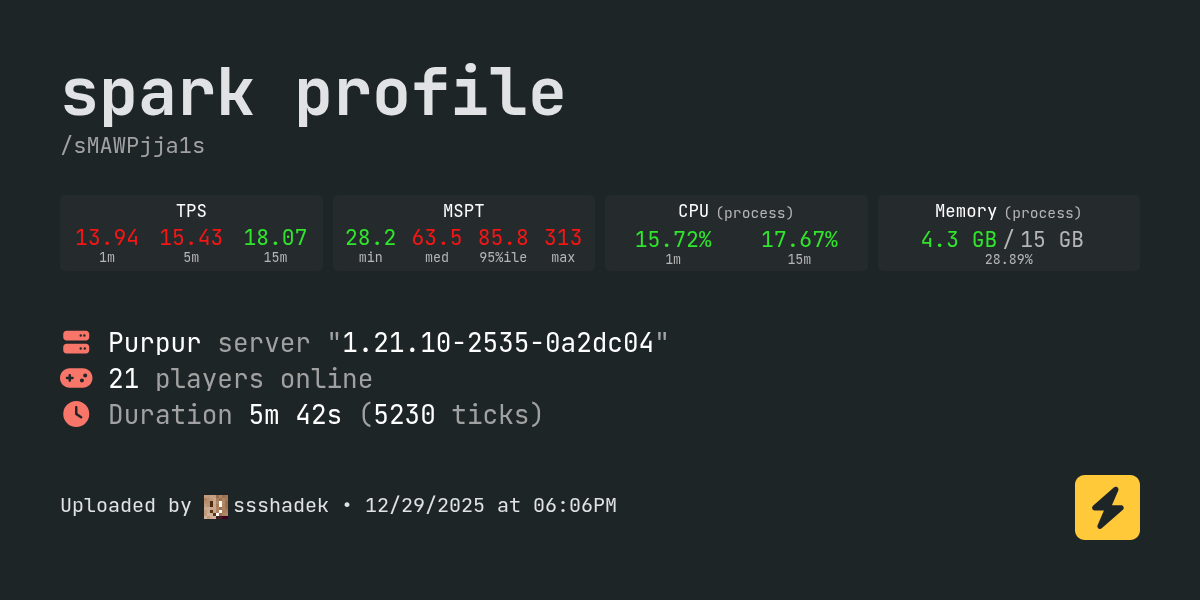This screenshot has width=1200, height=600.
Task: Click the TPS 15m value 18.07
Action: (x=275, y=238)
